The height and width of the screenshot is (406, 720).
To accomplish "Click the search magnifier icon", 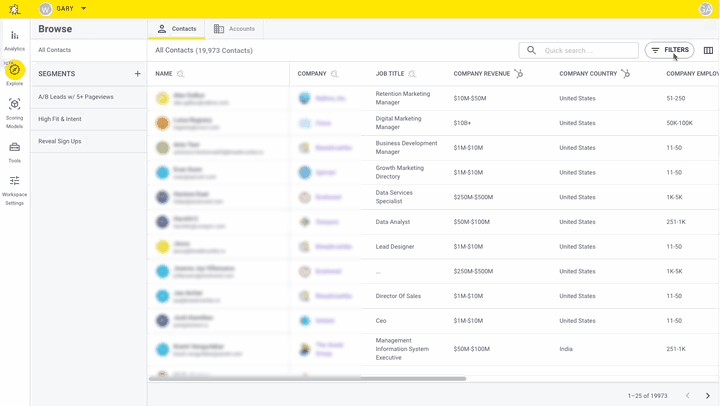I will coord(531,50).
